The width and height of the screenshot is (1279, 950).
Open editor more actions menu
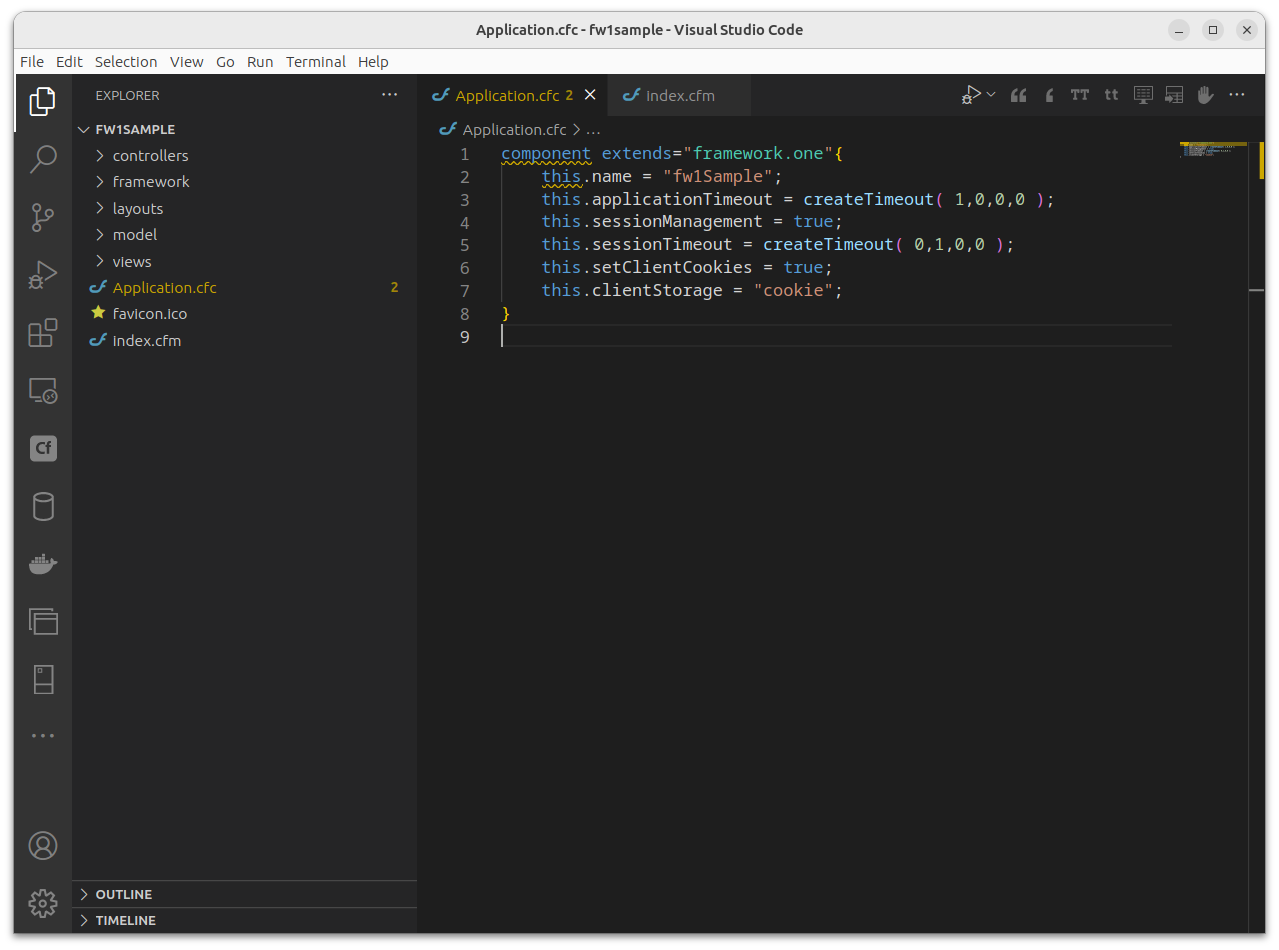1237,95
